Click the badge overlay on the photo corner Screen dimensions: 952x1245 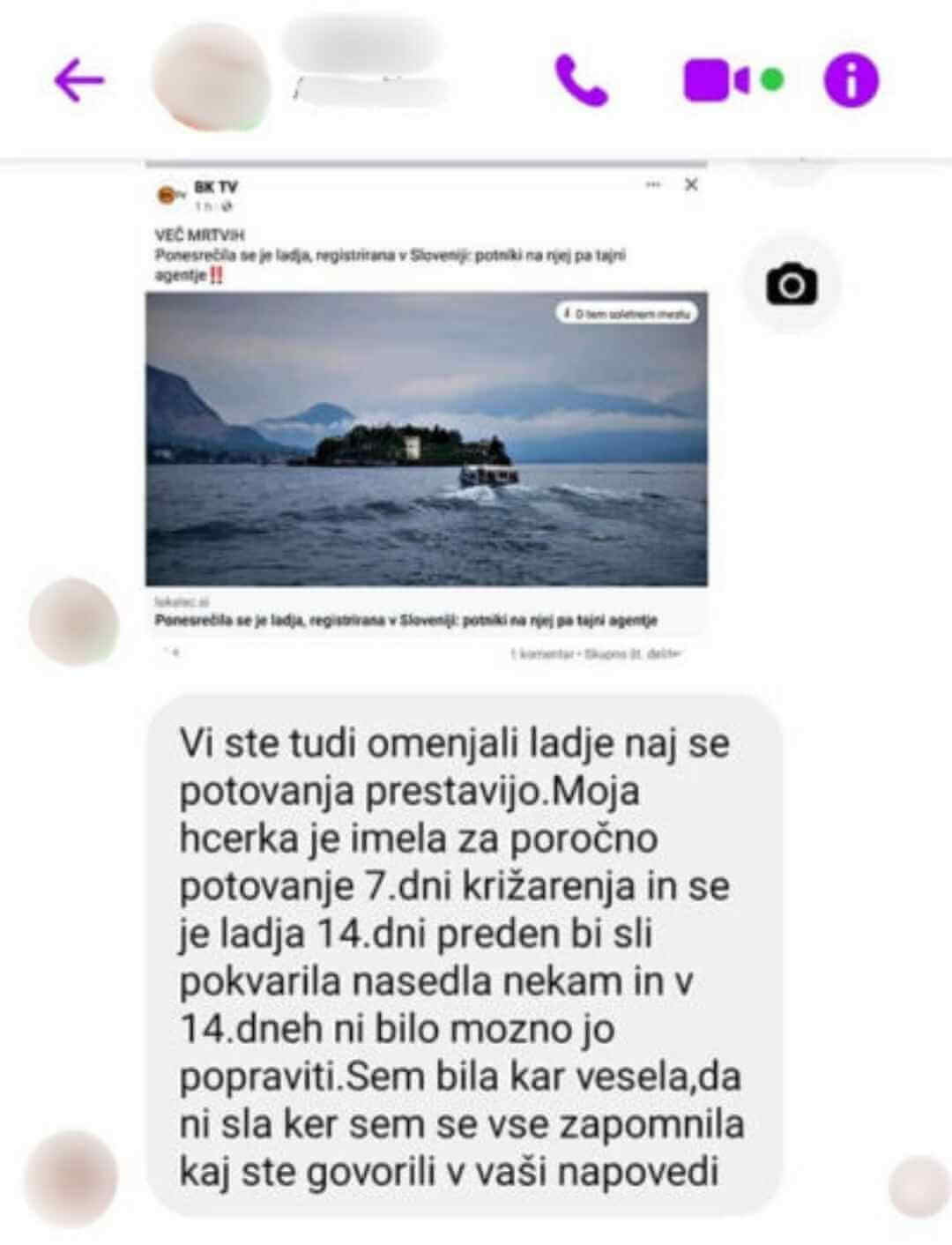pyautogui.click(x=627, y=313)
